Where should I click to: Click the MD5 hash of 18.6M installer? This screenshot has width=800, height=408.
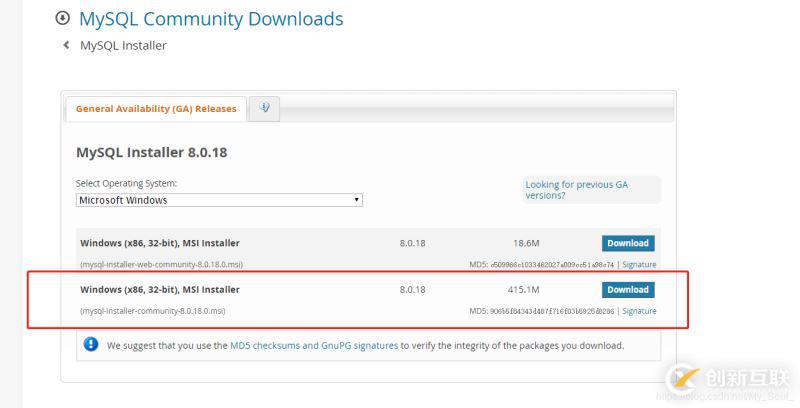(x=552, y=265)
